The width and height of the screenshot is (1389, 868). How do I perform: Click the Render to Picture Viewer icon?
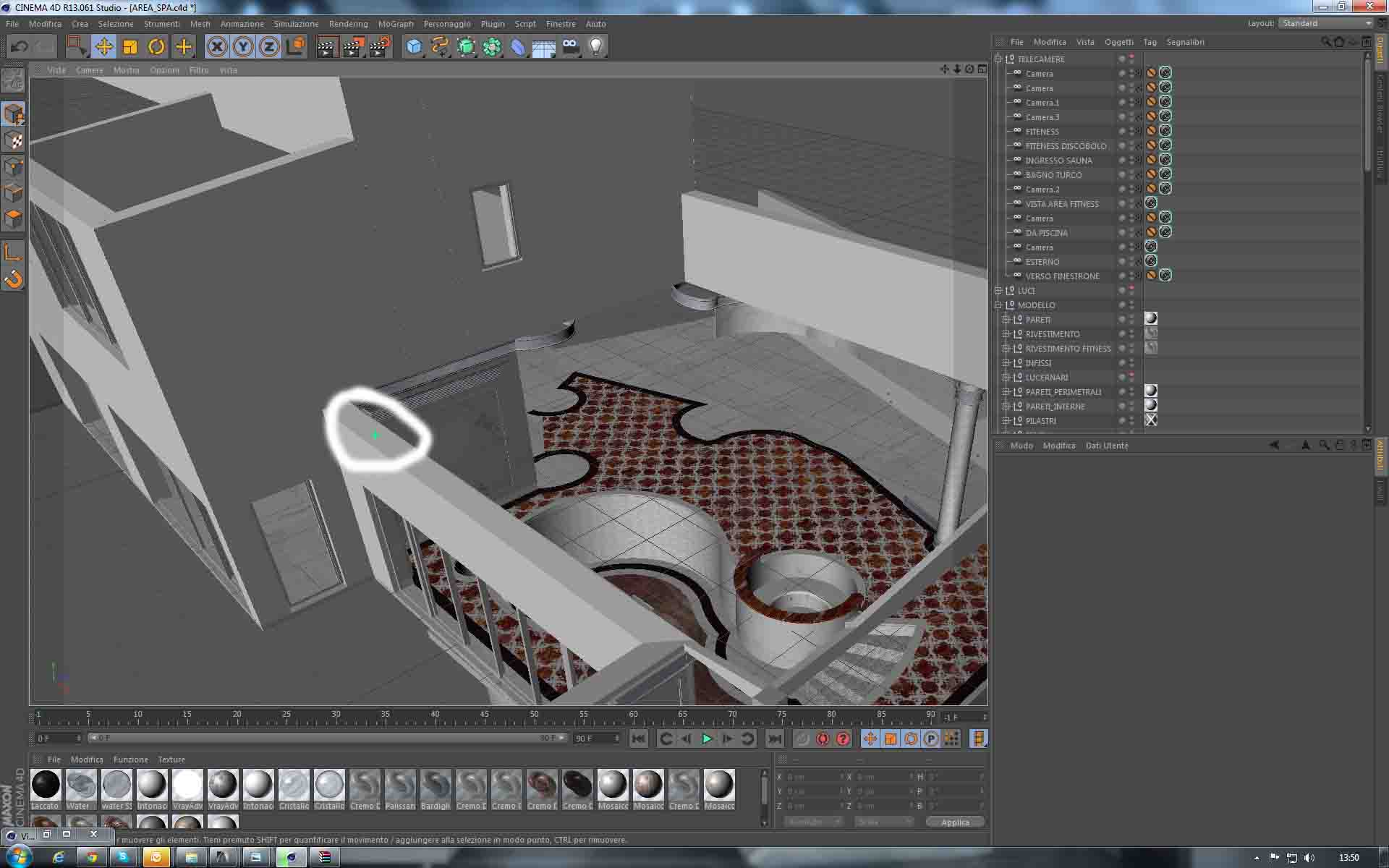pos(353,47)
